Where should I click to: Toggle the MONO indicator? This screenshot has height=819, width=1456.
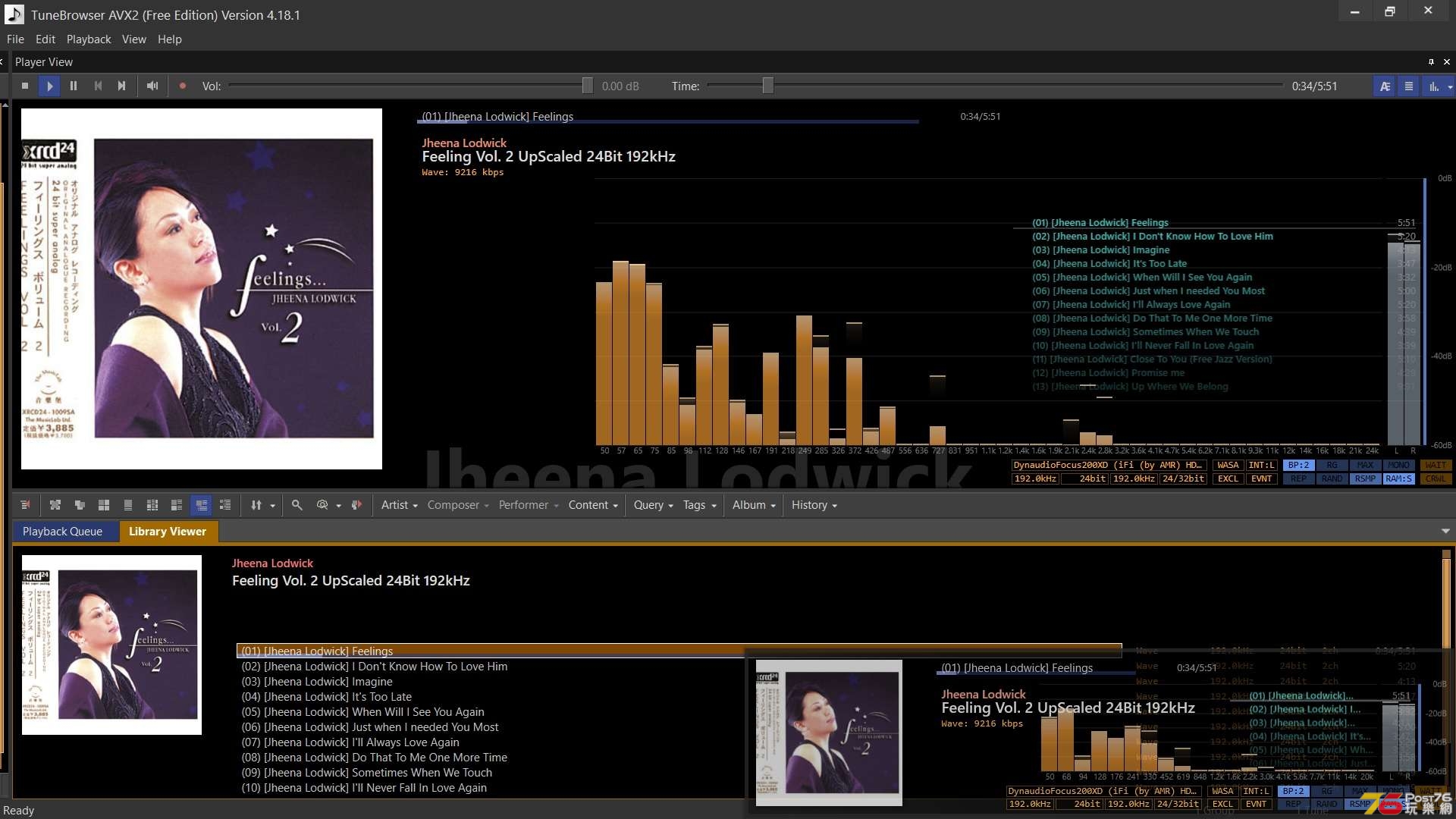click(1398, 466)
